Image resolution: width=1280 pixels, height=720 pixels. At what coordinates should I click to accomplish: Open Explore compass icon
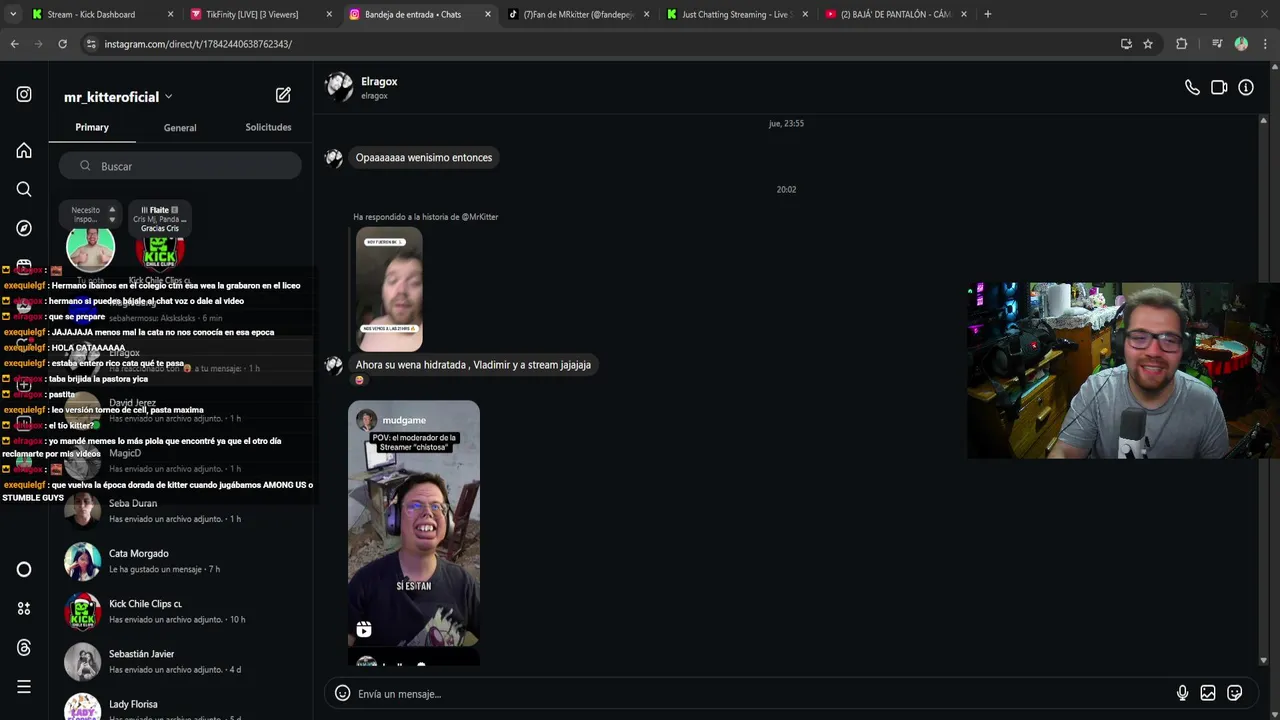tap(24, 228)
